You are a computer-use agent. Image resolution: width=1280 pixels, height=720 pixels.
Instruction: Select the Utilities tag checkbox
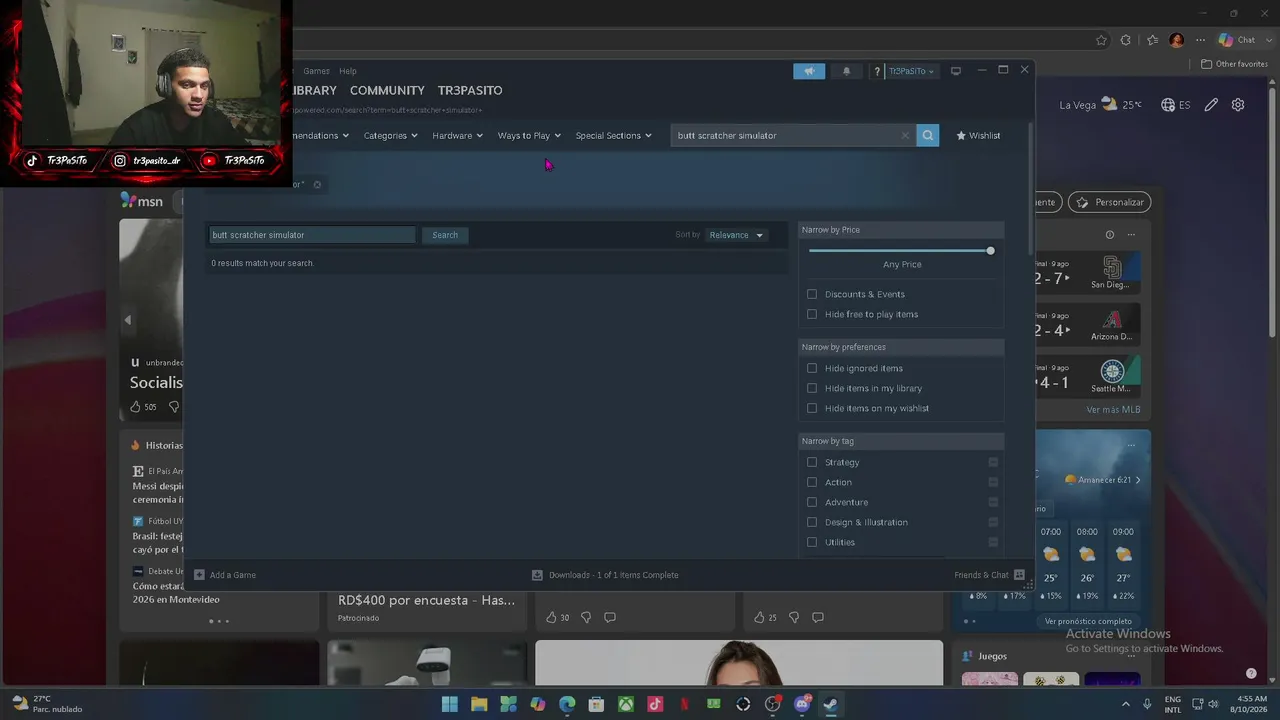(x=812, y=542)
